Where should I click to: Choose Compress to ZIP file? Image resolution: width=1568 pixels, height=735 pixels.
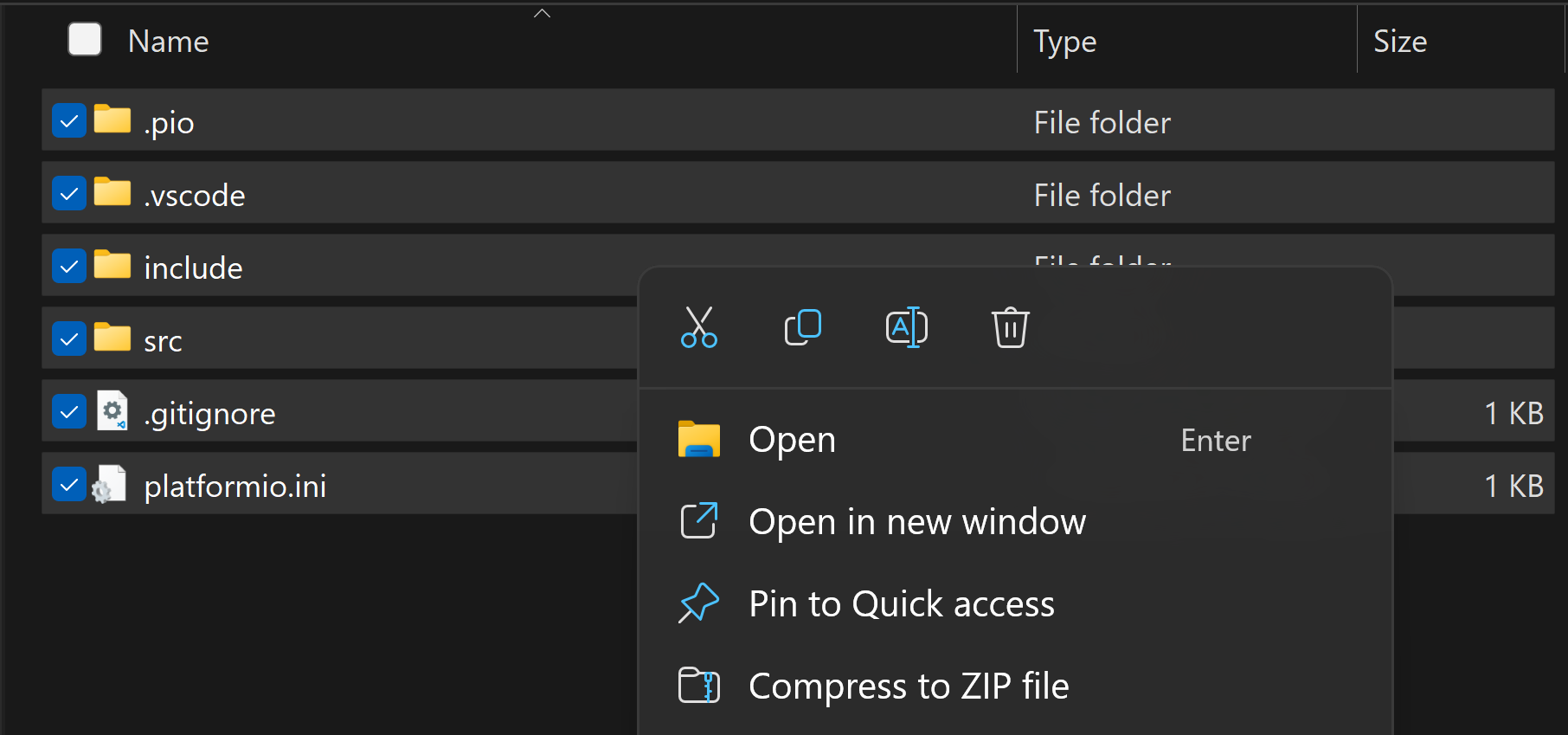click(908, 685)
